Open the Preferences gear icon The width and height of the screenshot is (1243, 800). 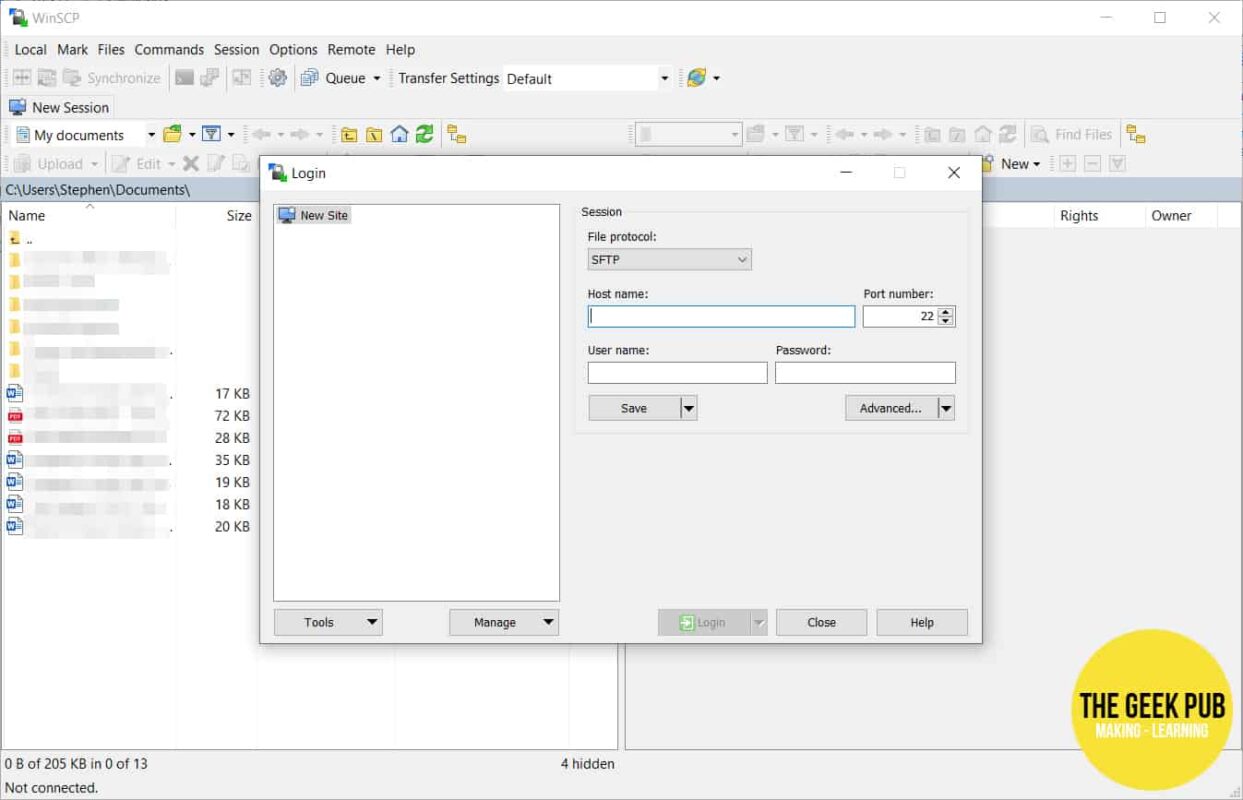tap(278, 78)
